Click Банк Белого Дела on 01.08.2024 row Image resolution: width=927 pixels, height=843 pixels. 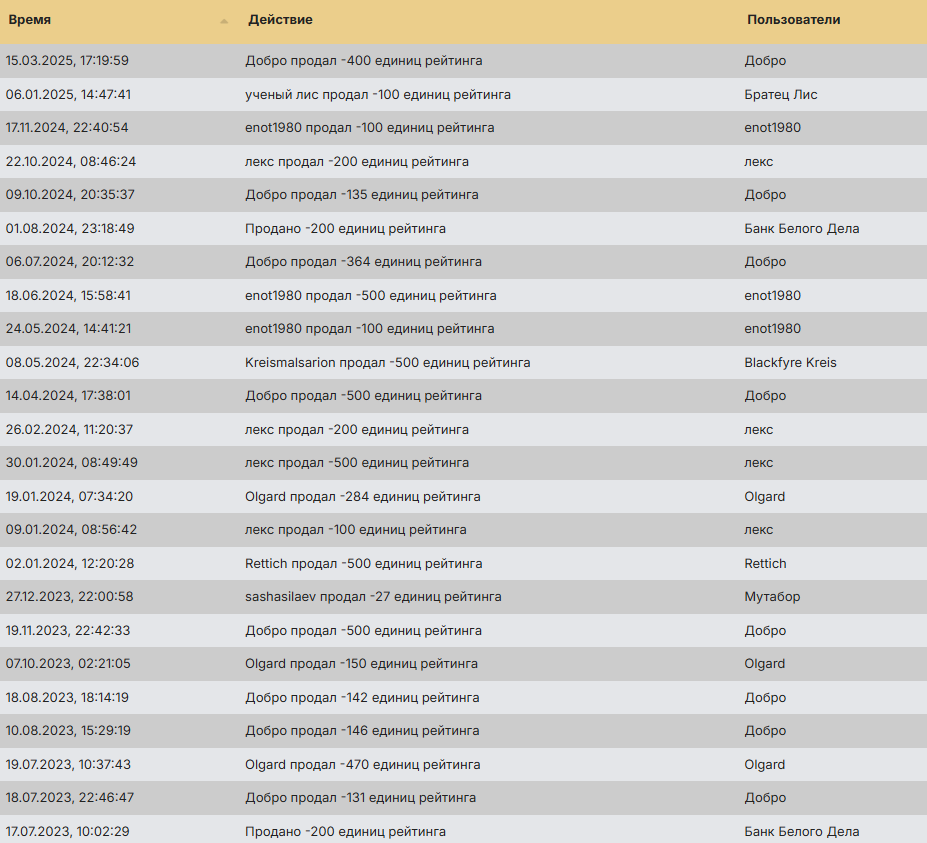801,229
